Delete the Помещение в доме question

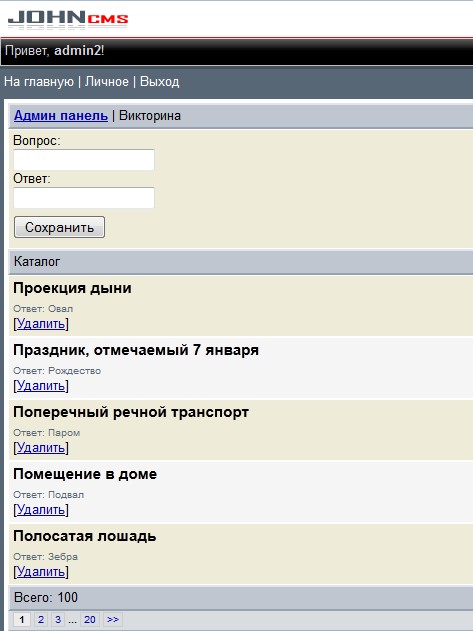pos(41,509)
